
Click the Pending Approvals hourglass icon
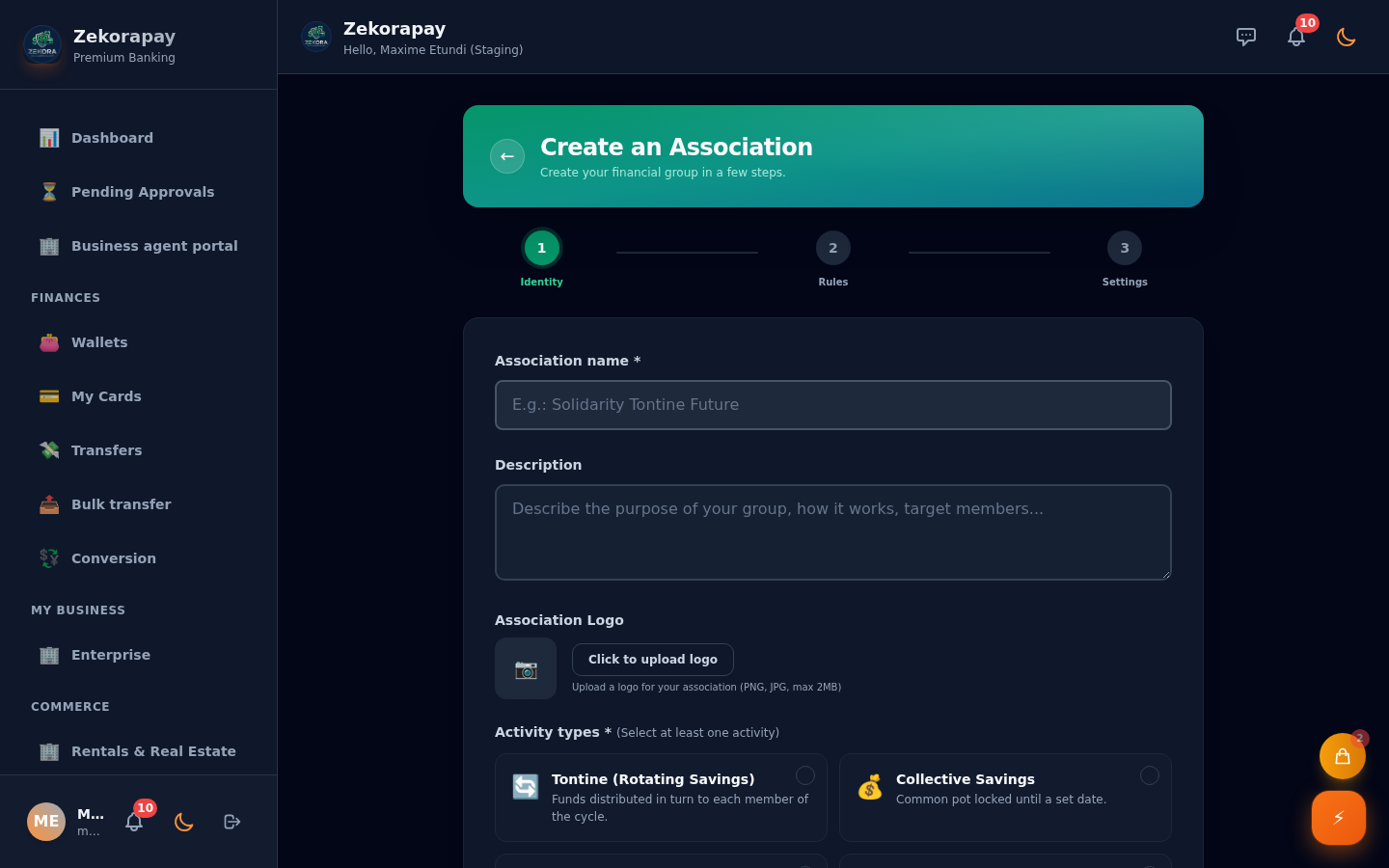click(x=49, y=192)
